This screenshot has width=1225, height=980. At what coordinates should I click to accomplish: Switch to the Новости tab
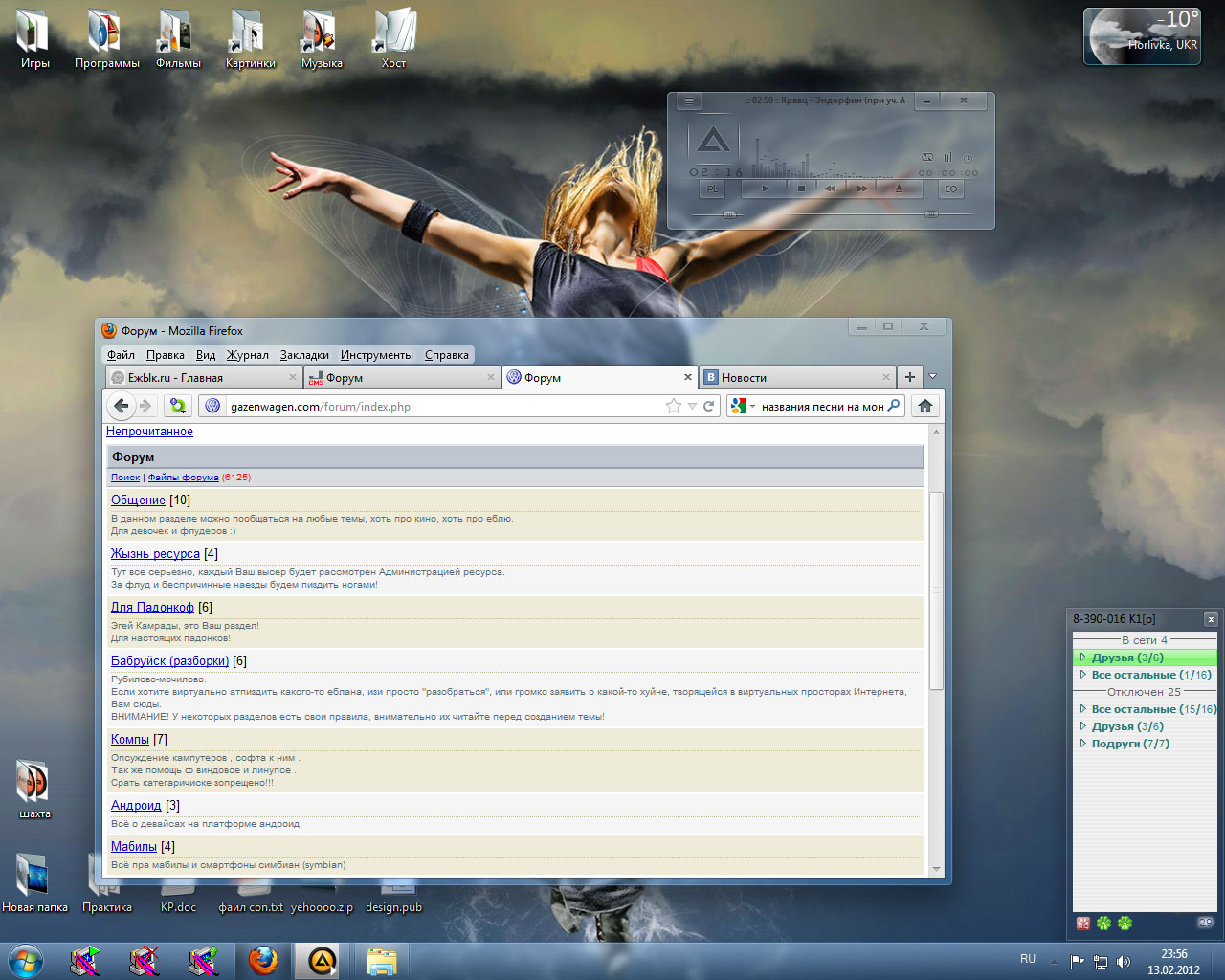click(x=744, y=378)
